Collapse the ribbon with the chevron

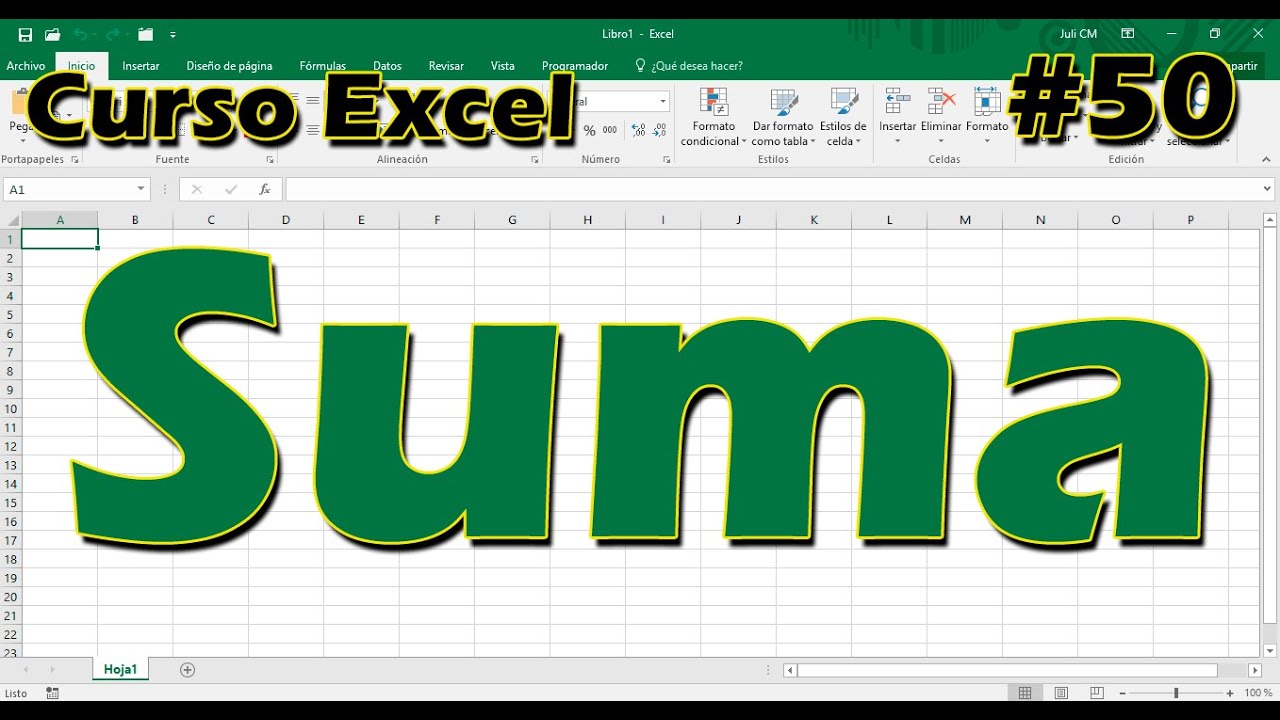1266,159
